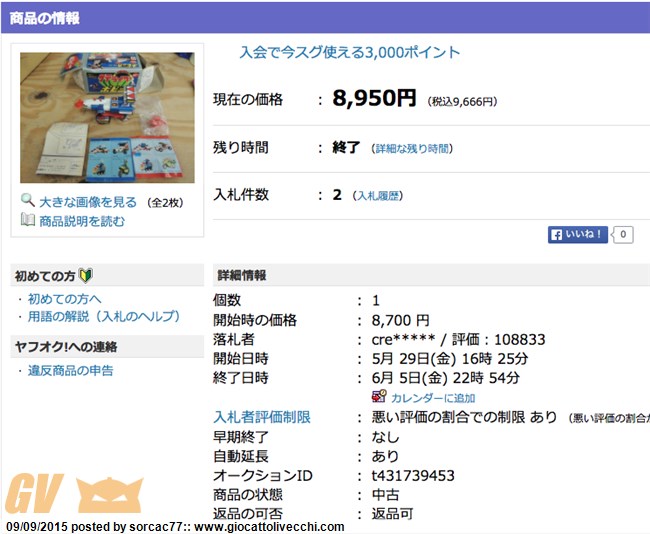Viewport: 650px width, 534px height.
Task: Open 用語の解説（入札のヘルプ）link
Action: (104, 317)
